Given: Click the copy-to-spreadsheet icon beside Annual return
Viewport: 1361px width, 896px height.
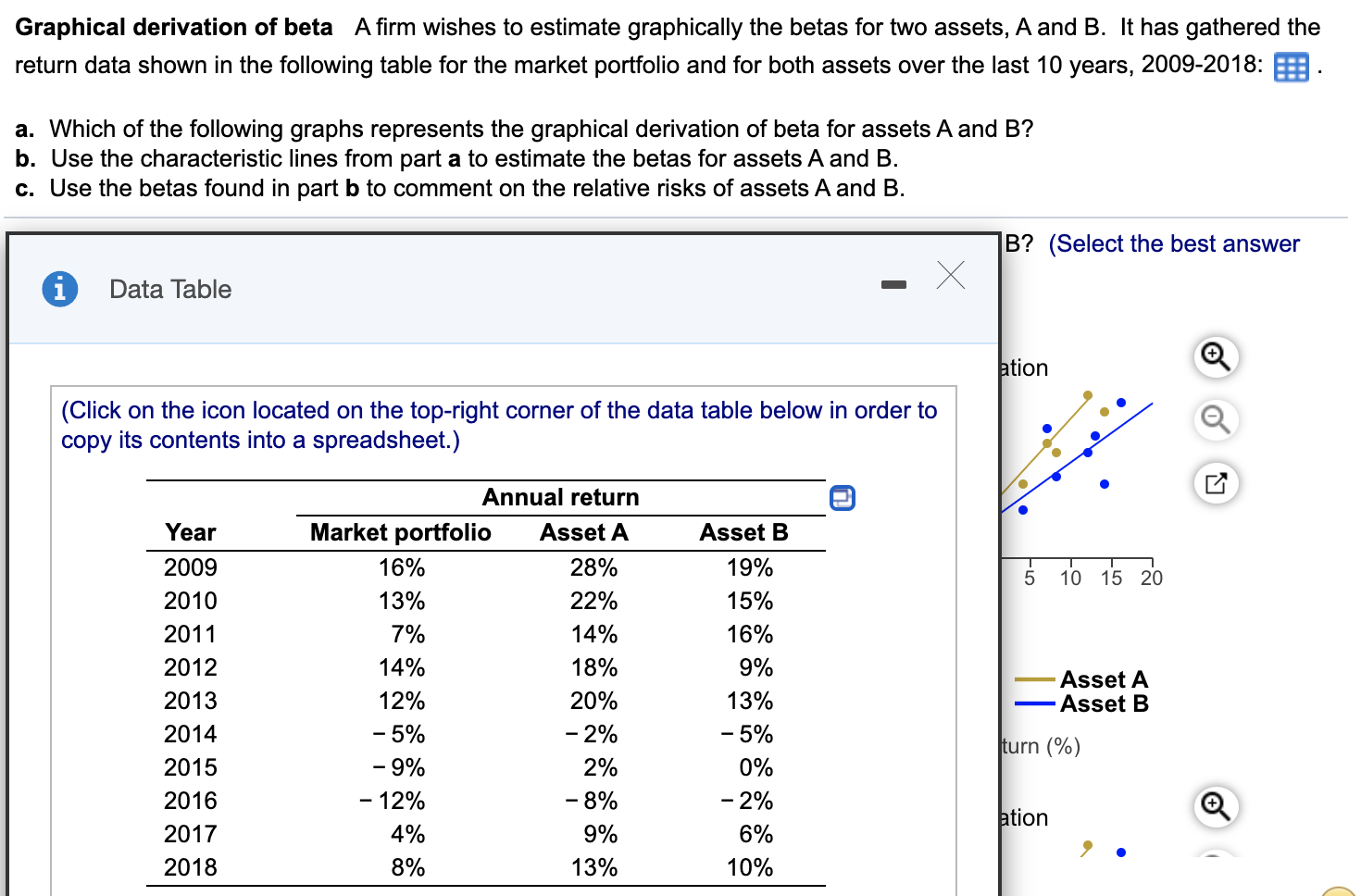Looking at the screenshot, I should (x=842, y=498).
